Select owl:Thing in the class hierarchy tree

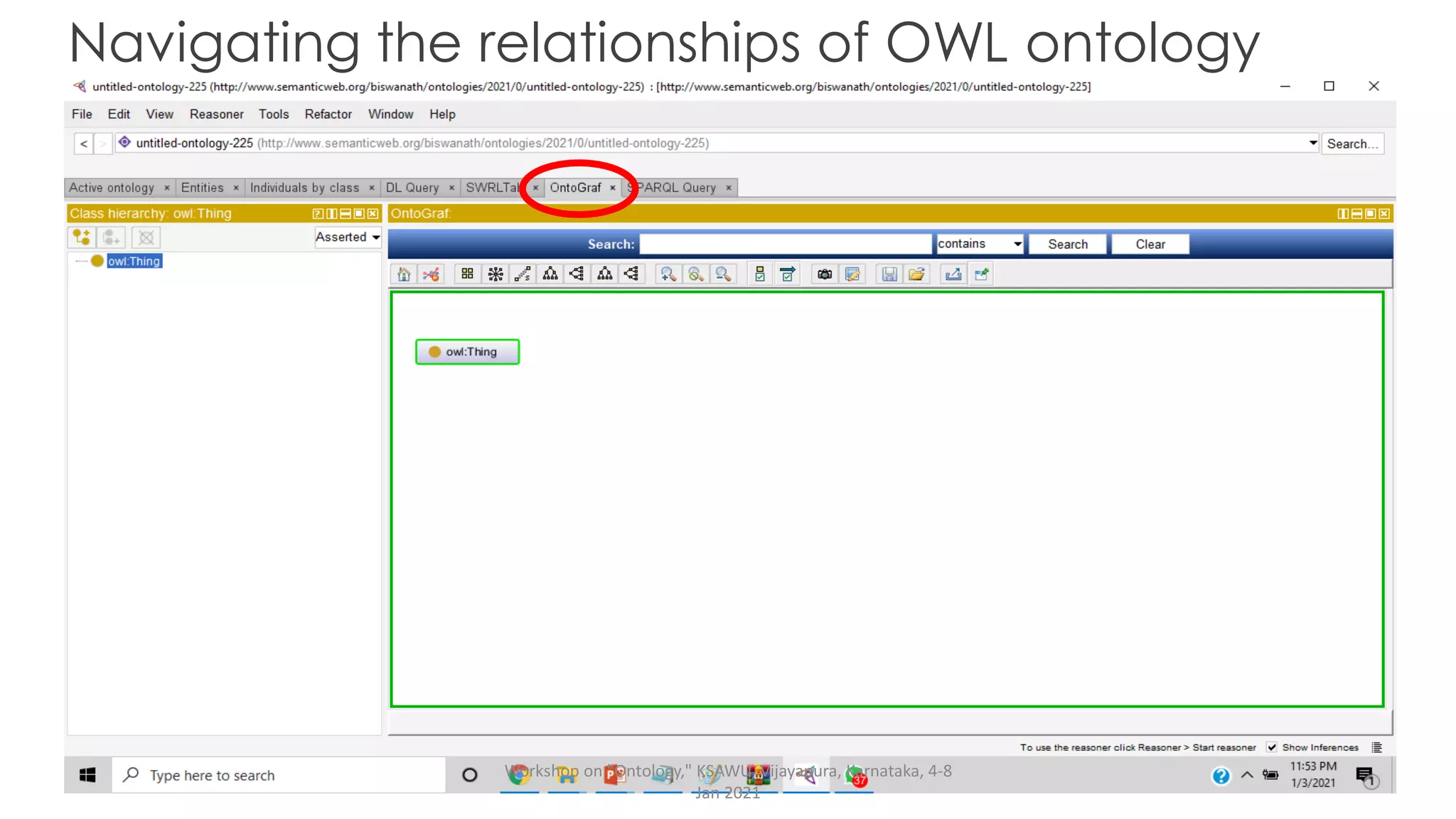pos(134,261)
